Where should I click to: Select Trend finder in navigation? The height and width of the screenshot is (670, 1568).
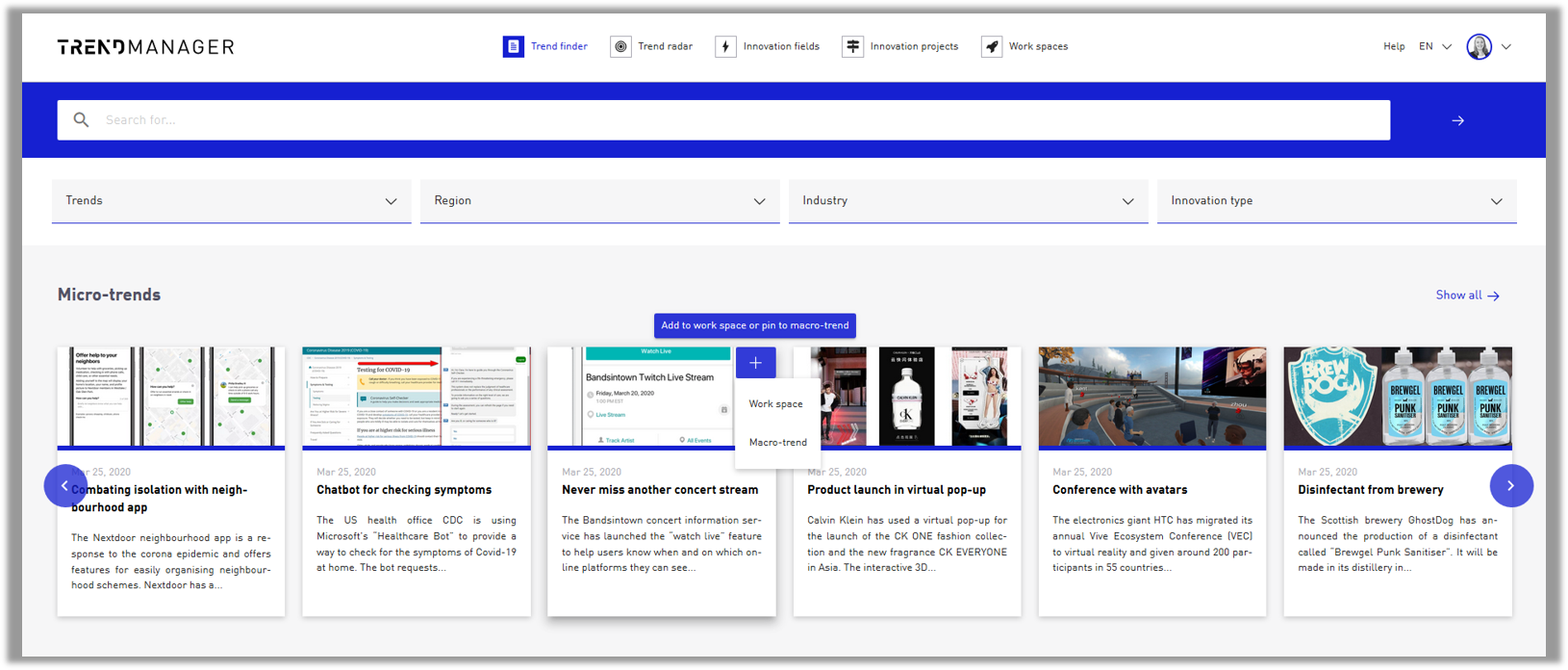559,46
